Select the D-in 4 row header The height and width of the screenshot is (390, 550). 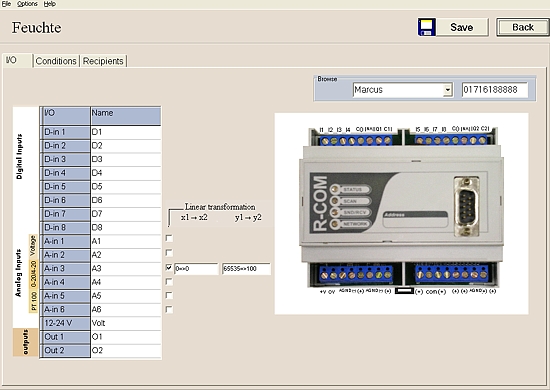[x=65, y=173]
